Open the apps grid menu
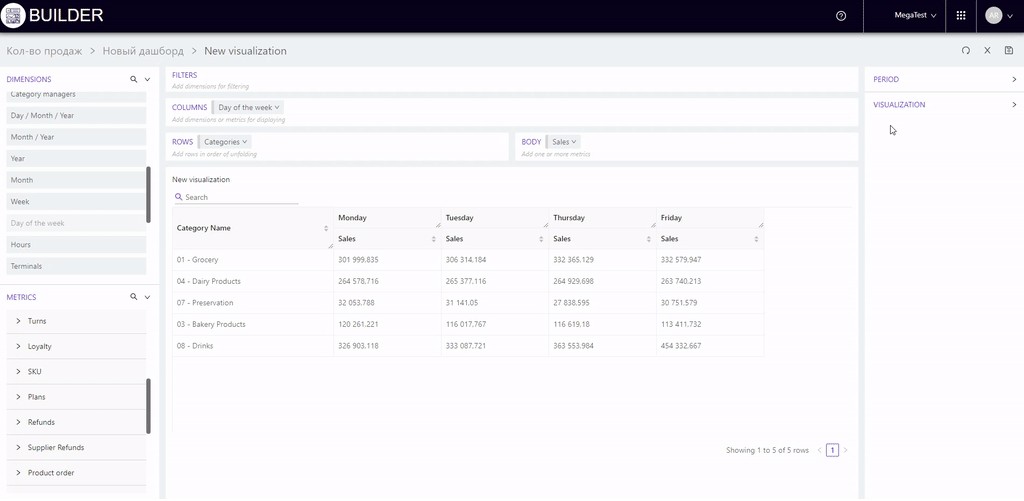This screenshot has height=501, width=1024. click(961, 16)
